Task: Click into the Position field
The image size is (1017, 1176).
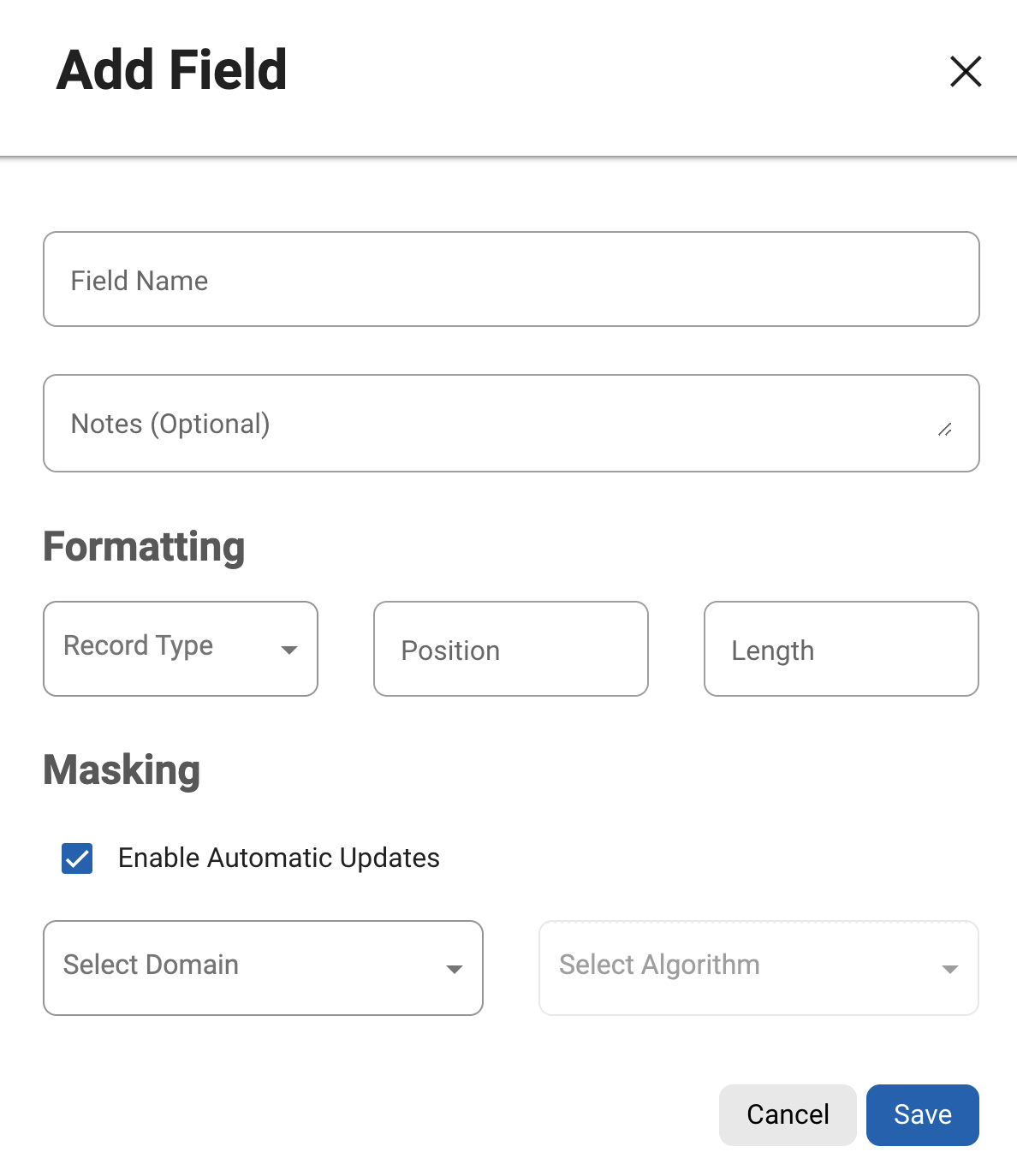Action: 511,649
